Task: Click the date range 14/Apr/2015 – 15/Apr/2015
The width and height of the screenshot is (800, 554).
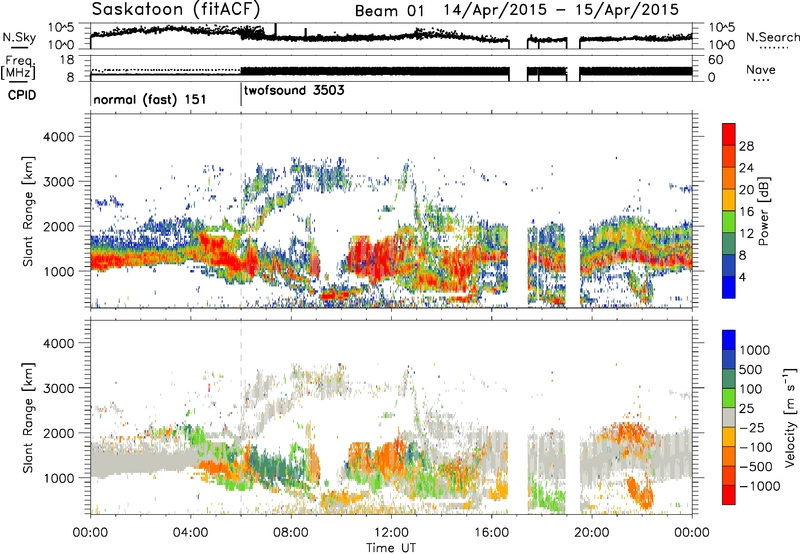Action: [x=561, y=10]
